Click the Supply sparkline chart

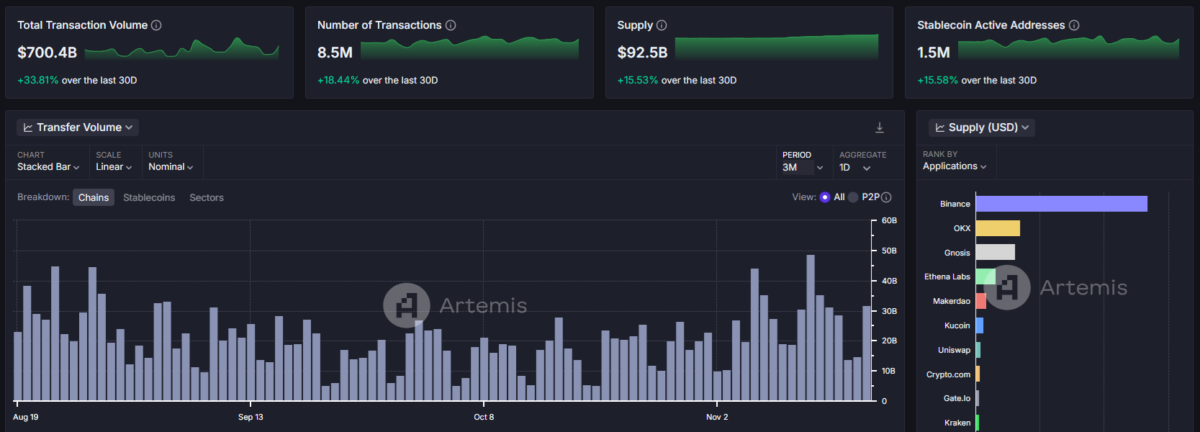pyautogui.click(x=777, y=47)
